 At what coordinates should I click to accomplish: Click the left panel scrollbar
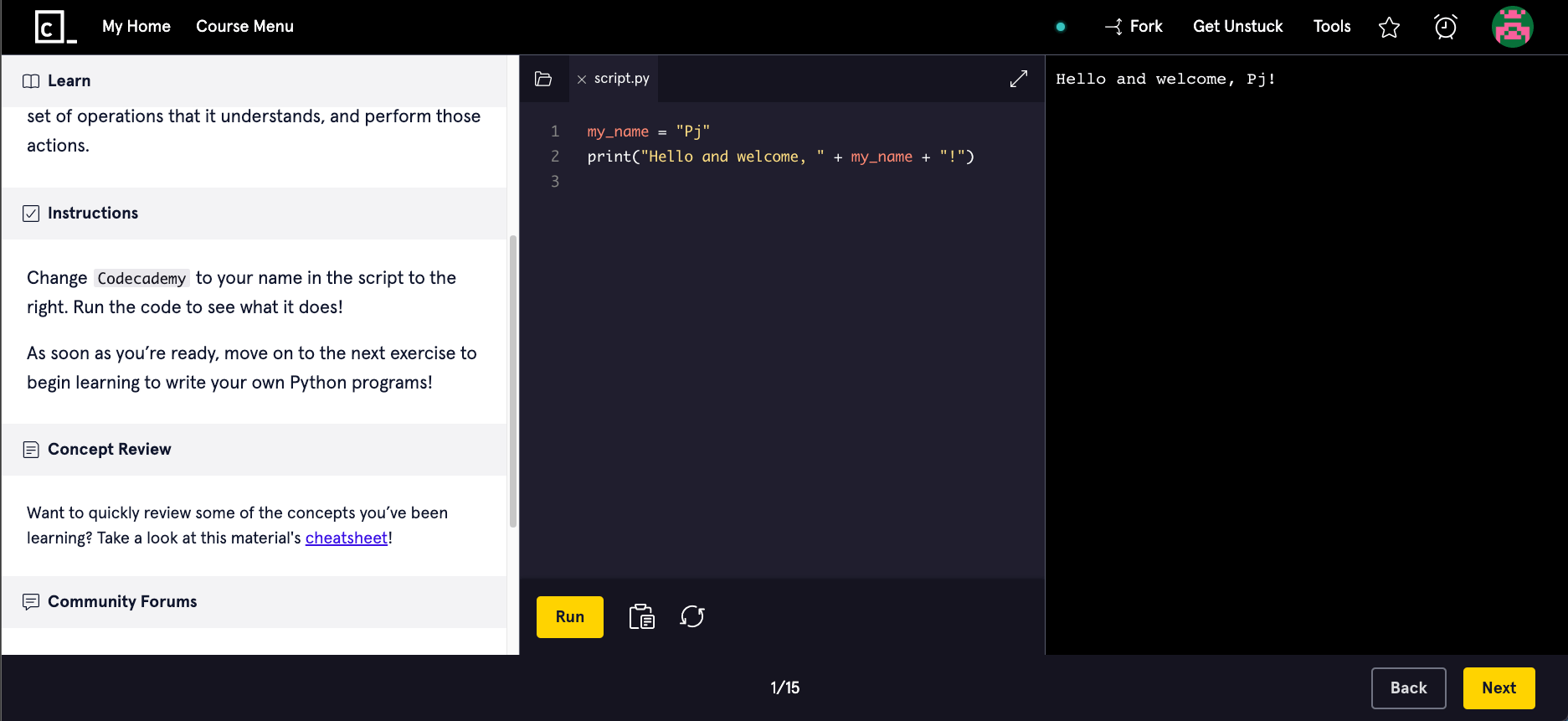[513, 381]
